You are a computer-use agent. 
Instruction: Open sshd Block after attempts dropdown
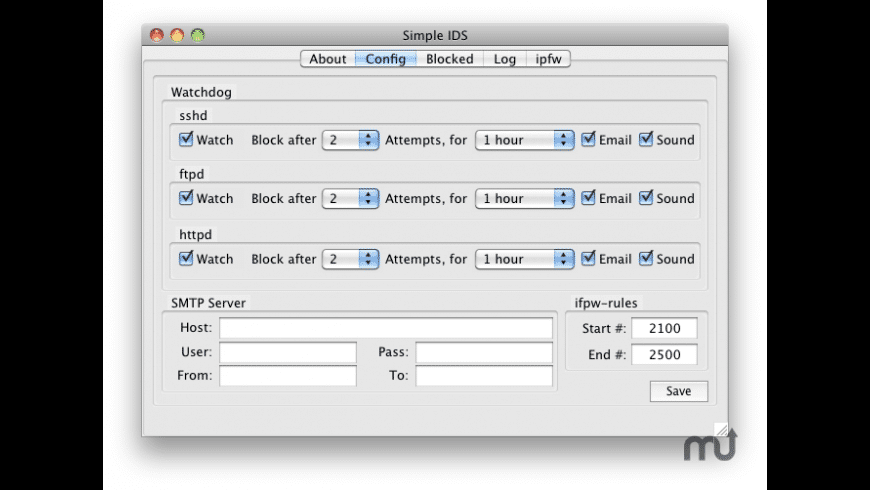[350, 140]
